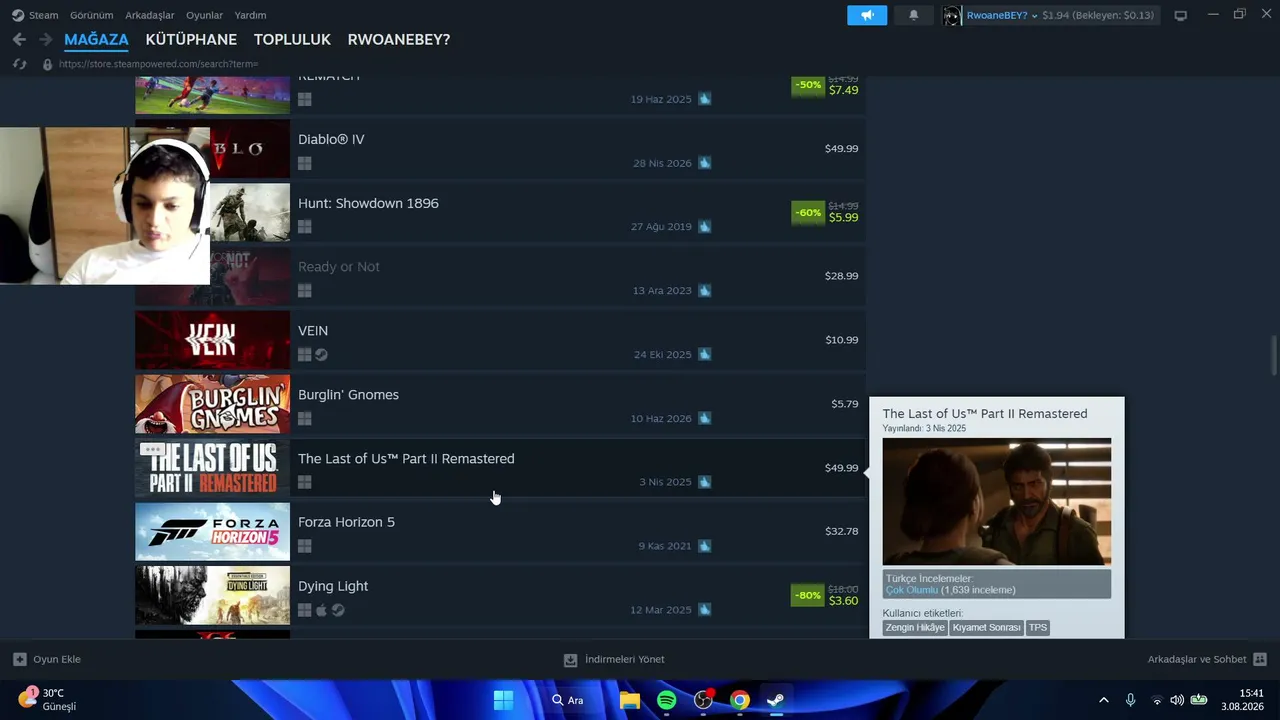Click the Burglin' Gnomes thumbnail
The image size is (1280, 720).
click(x=212, y=404)
